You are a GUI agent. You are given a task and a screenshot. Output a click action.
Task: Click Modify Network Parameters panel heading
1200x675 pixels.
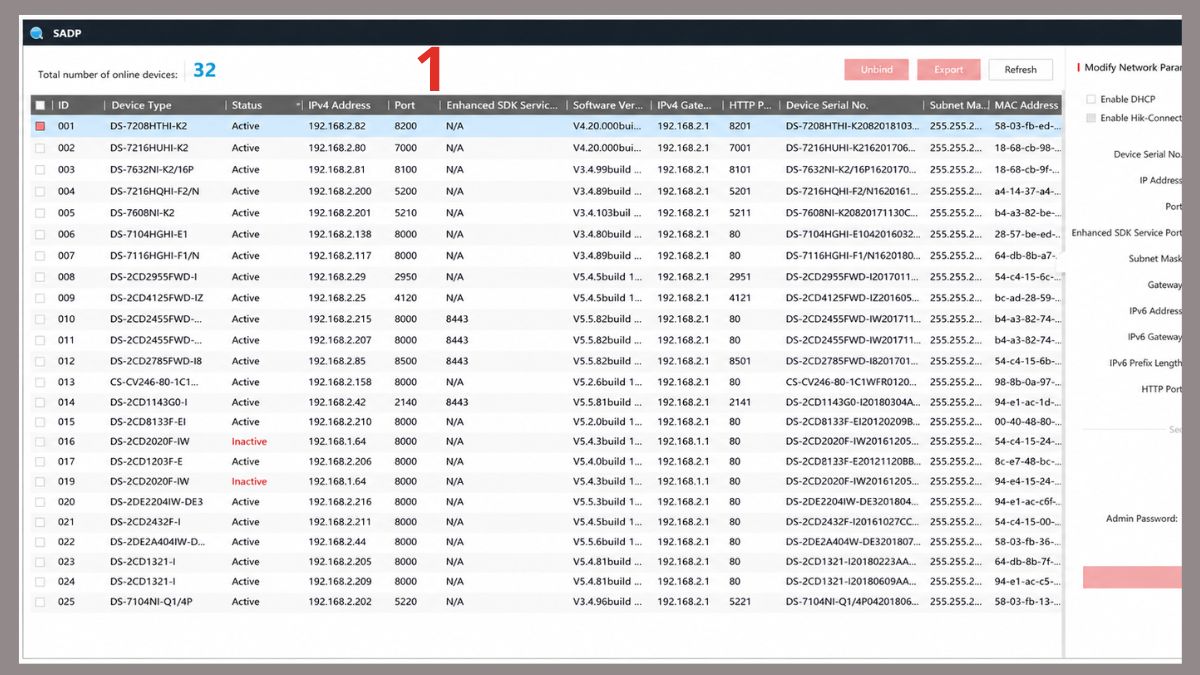click(1134, 68)
